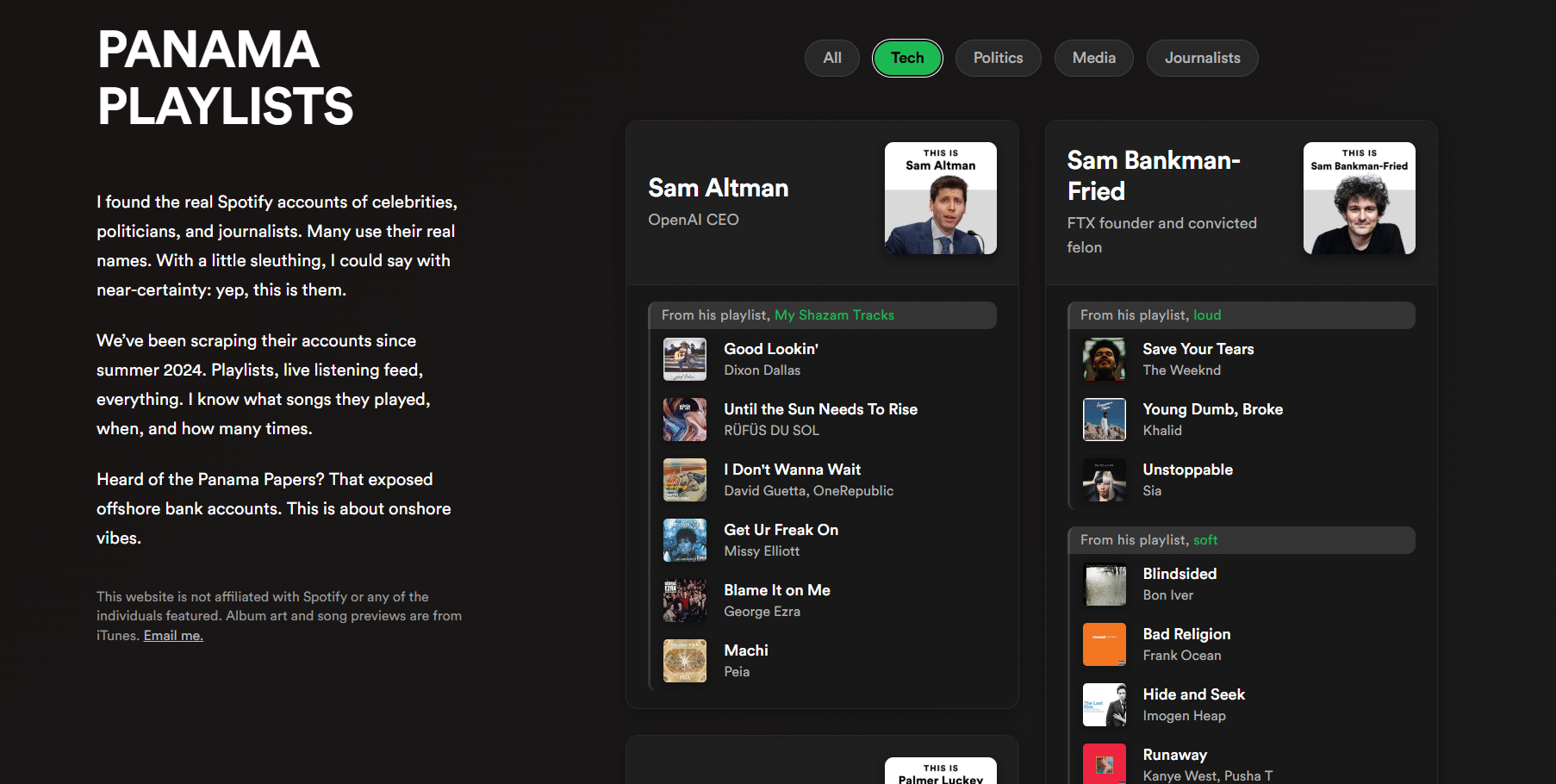
Task: Select I Don't Wanna Wait title
Action: pyautogui.click(x=792, y=470)
